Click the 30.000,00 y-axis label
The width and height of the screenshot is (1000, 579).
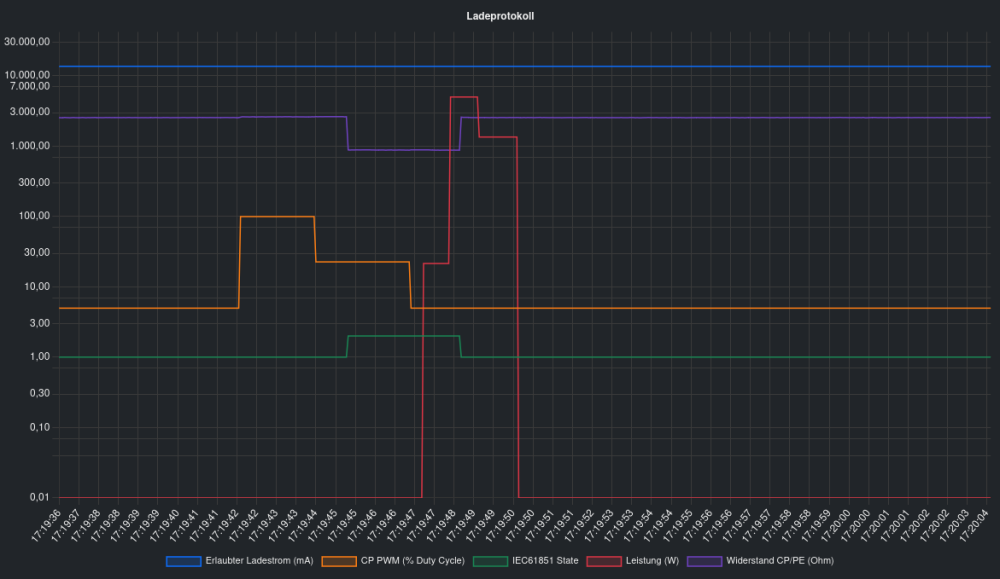(27, 42)
